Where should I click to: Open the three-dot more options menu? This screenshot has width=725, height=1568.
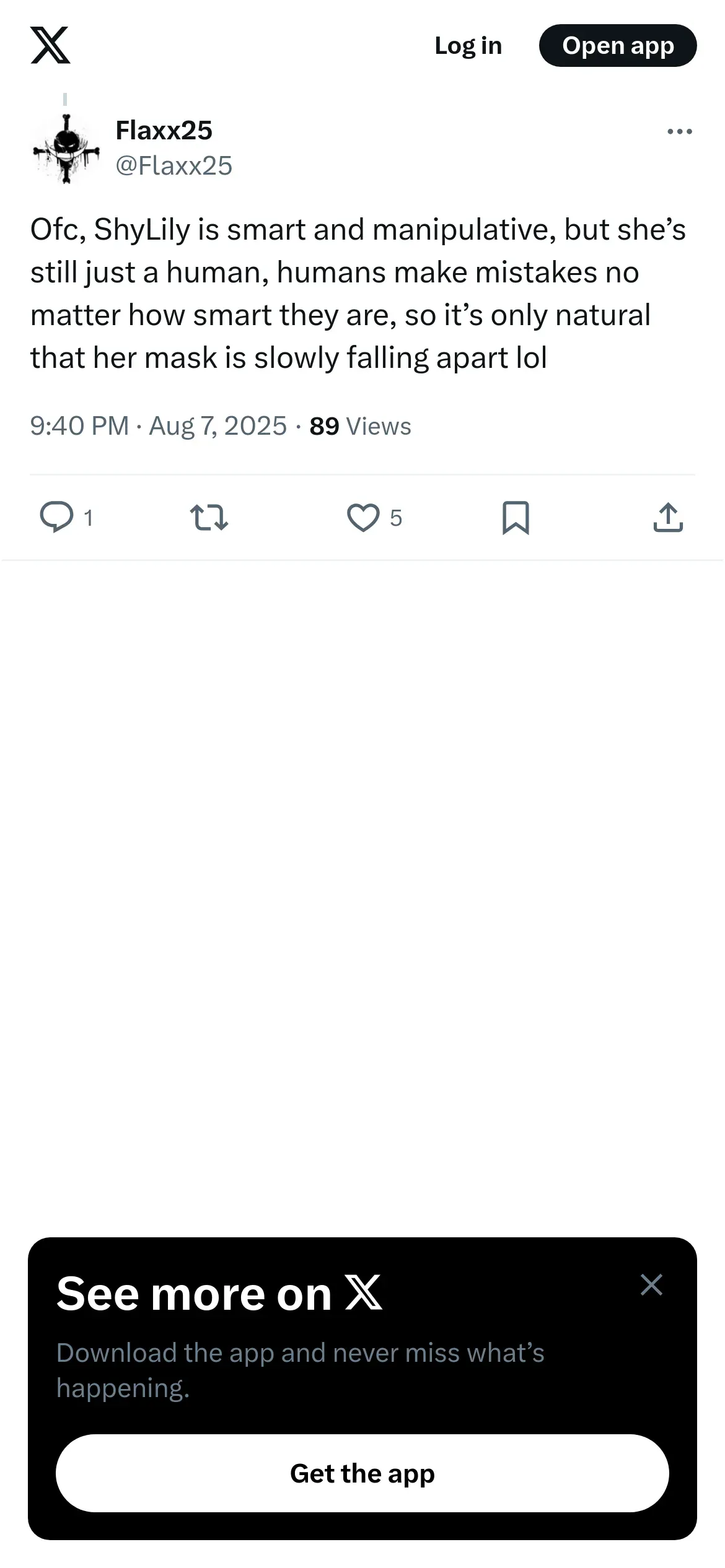679,131
